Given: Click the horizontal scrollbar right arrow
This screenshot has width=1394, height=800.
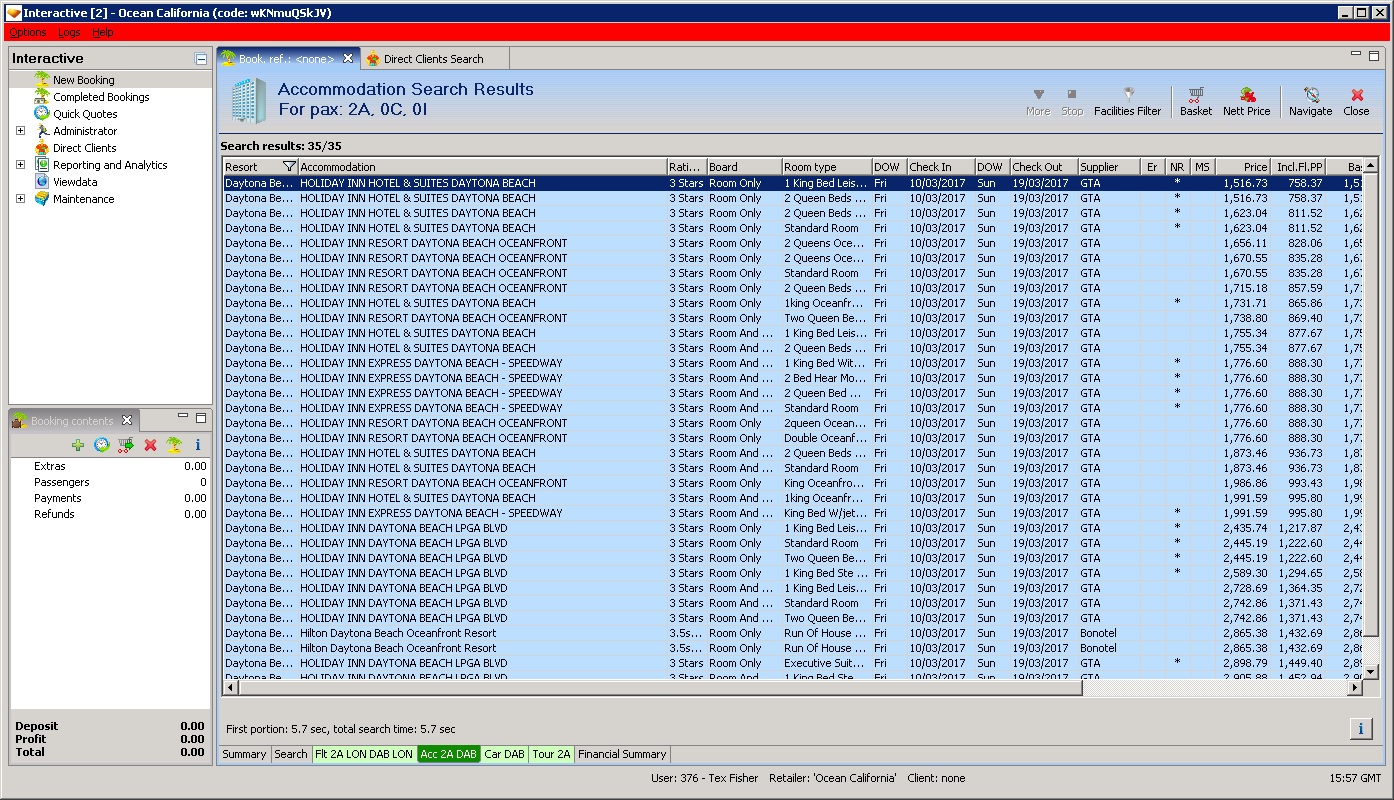Looking at the screenshot, I should (x=1357, y=688).
